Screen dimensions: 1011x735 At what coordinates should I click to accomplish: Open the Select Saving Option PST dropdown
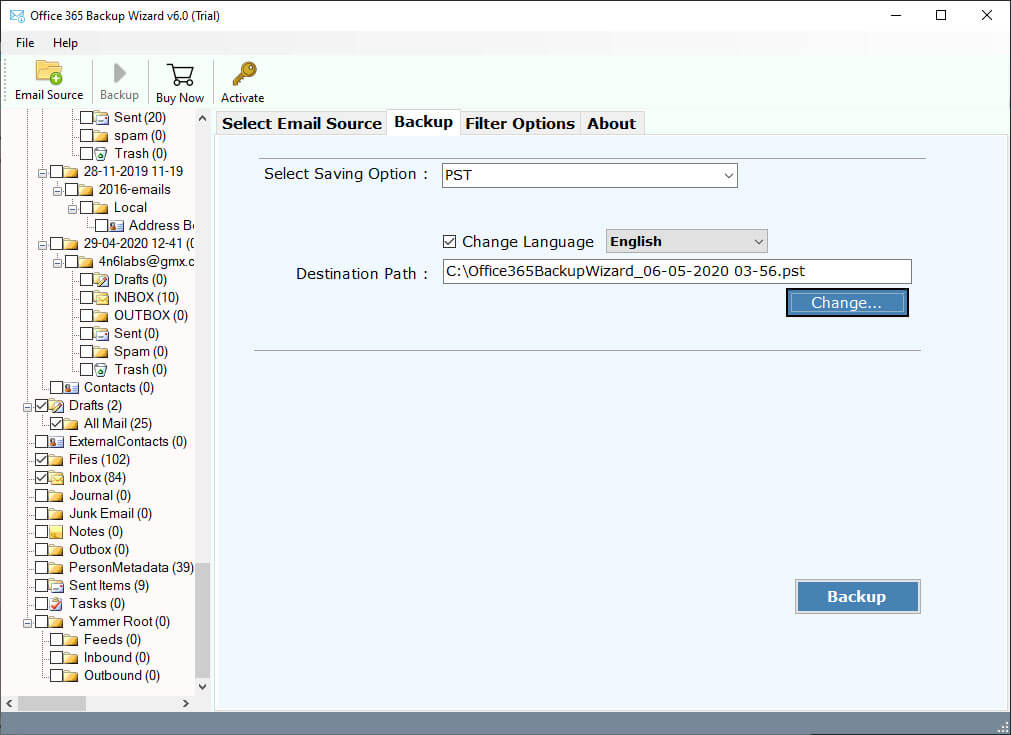pos(589,175)
